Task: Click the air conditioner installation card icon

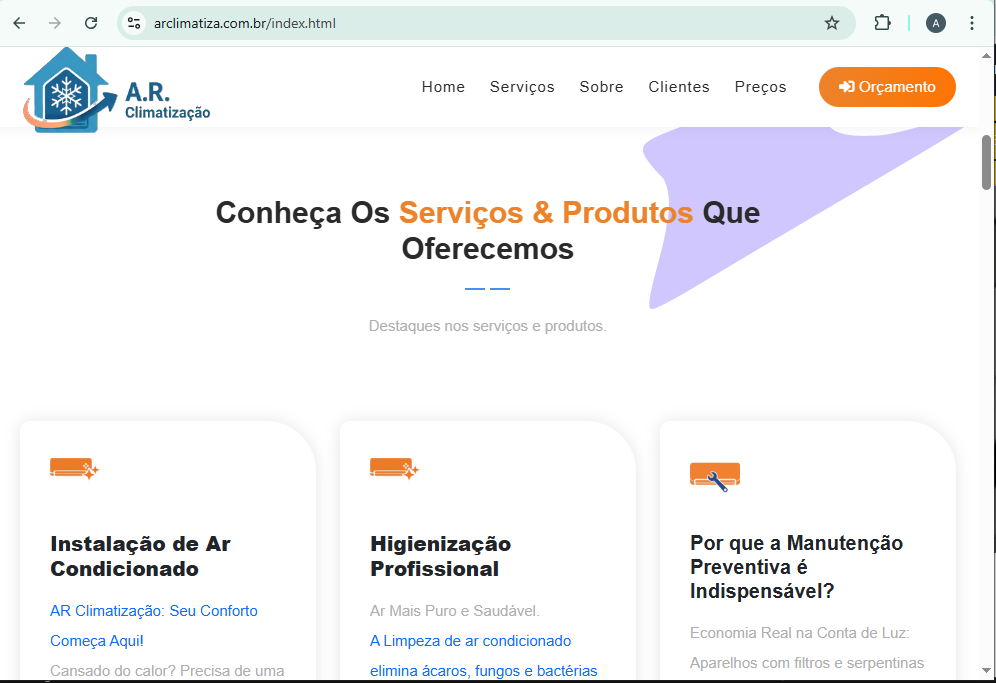Action: tap(74, 468)
